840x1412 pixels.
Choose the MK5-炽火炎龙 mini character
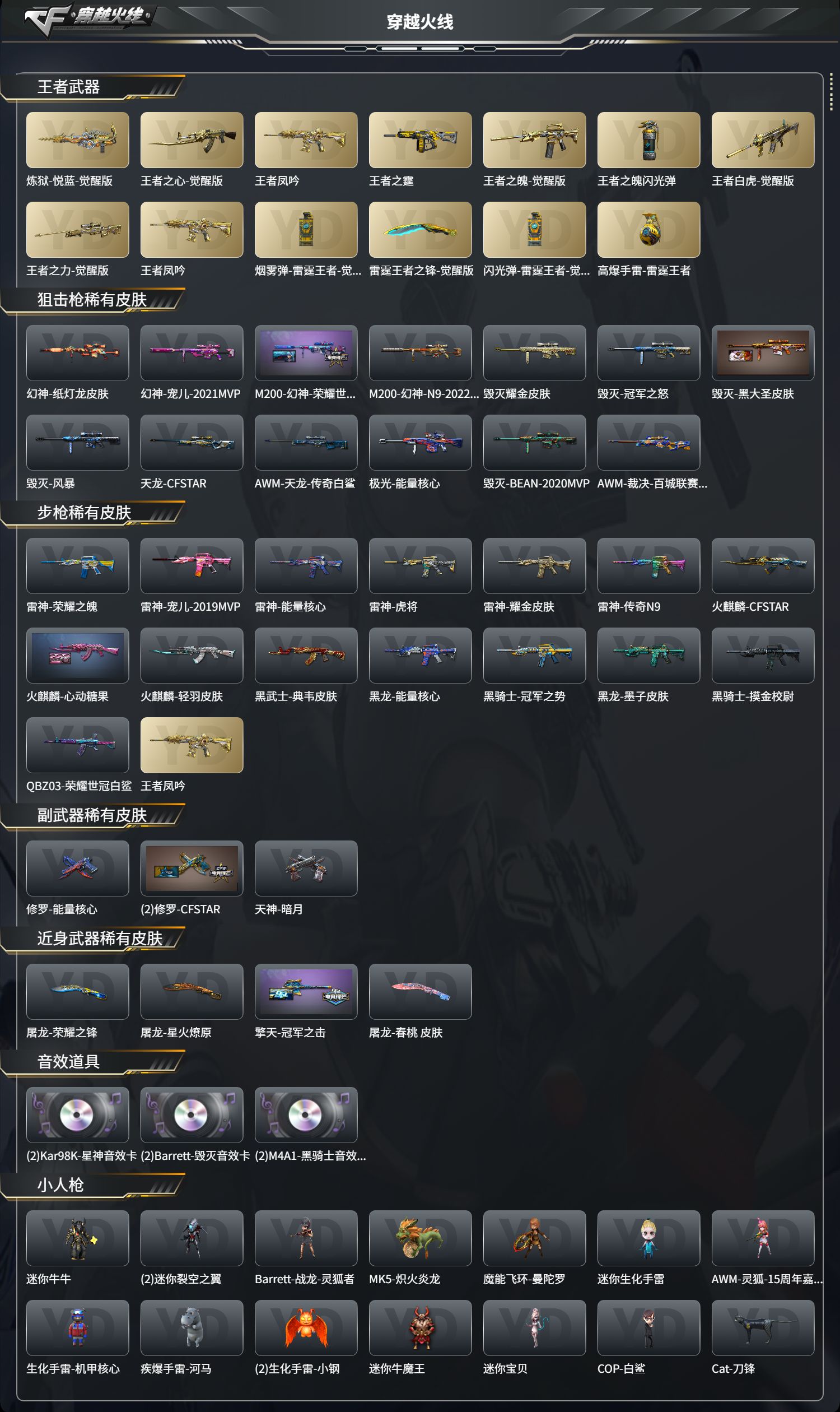pyautogui.click(x=420, y=1238)
